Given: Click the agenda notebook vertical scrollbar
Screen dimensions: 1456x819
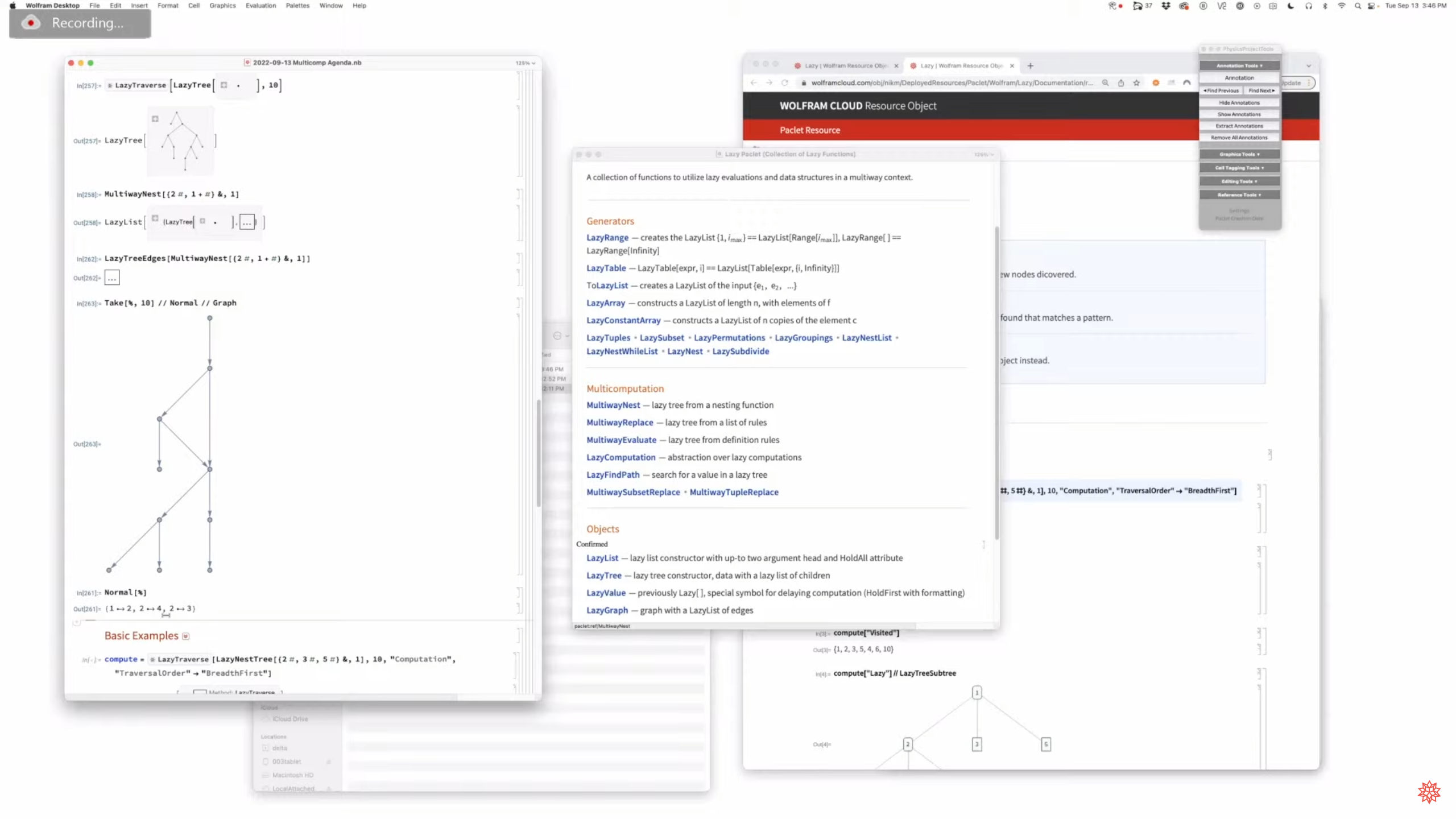Looking at the screenshot, I should click(x=538, y=453).
